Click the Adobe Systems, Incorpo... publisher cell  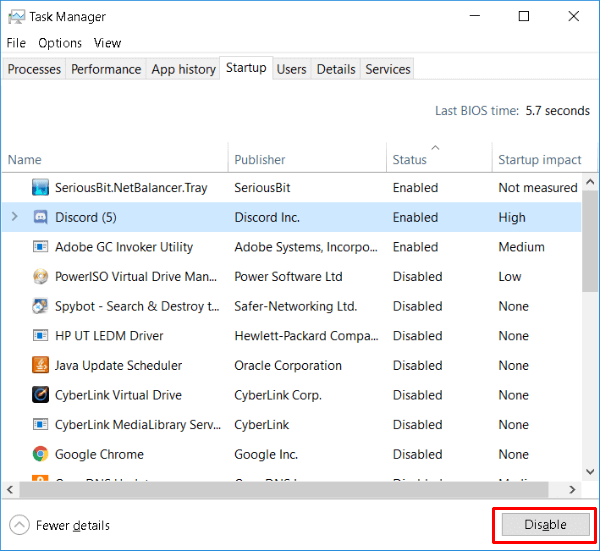point(306,247)
